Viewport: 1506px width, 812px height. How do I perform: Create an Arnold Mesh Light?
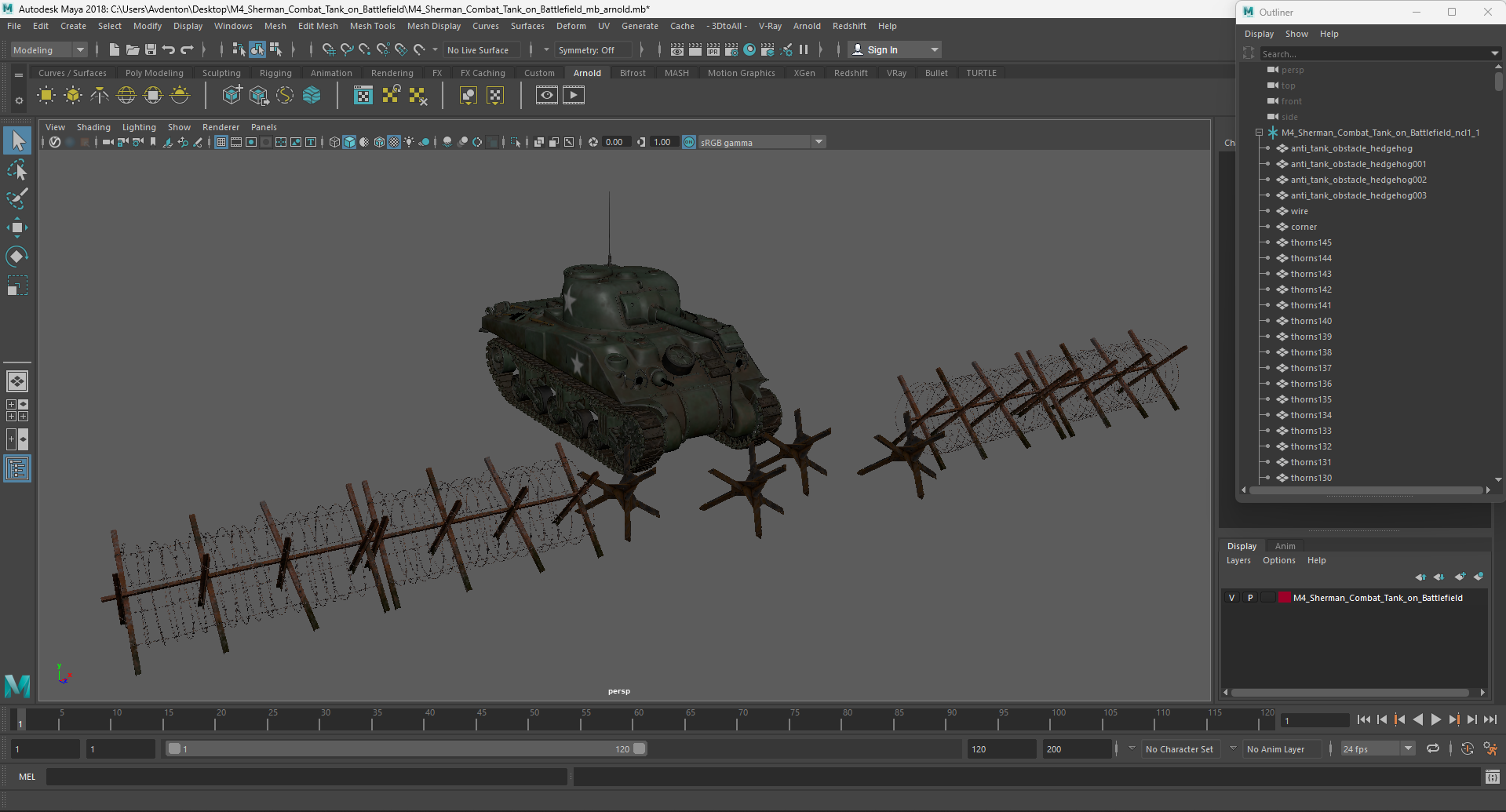click(x=73, y=96)
